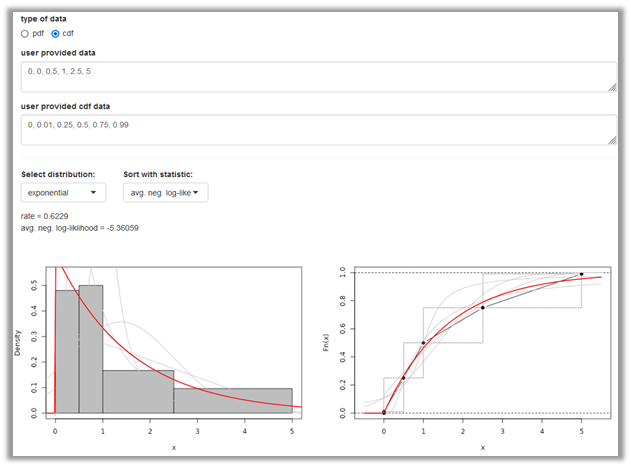Select the CDF data point at x=1
The height and width of the screenshot is (468, 631).
click(423, 343)
